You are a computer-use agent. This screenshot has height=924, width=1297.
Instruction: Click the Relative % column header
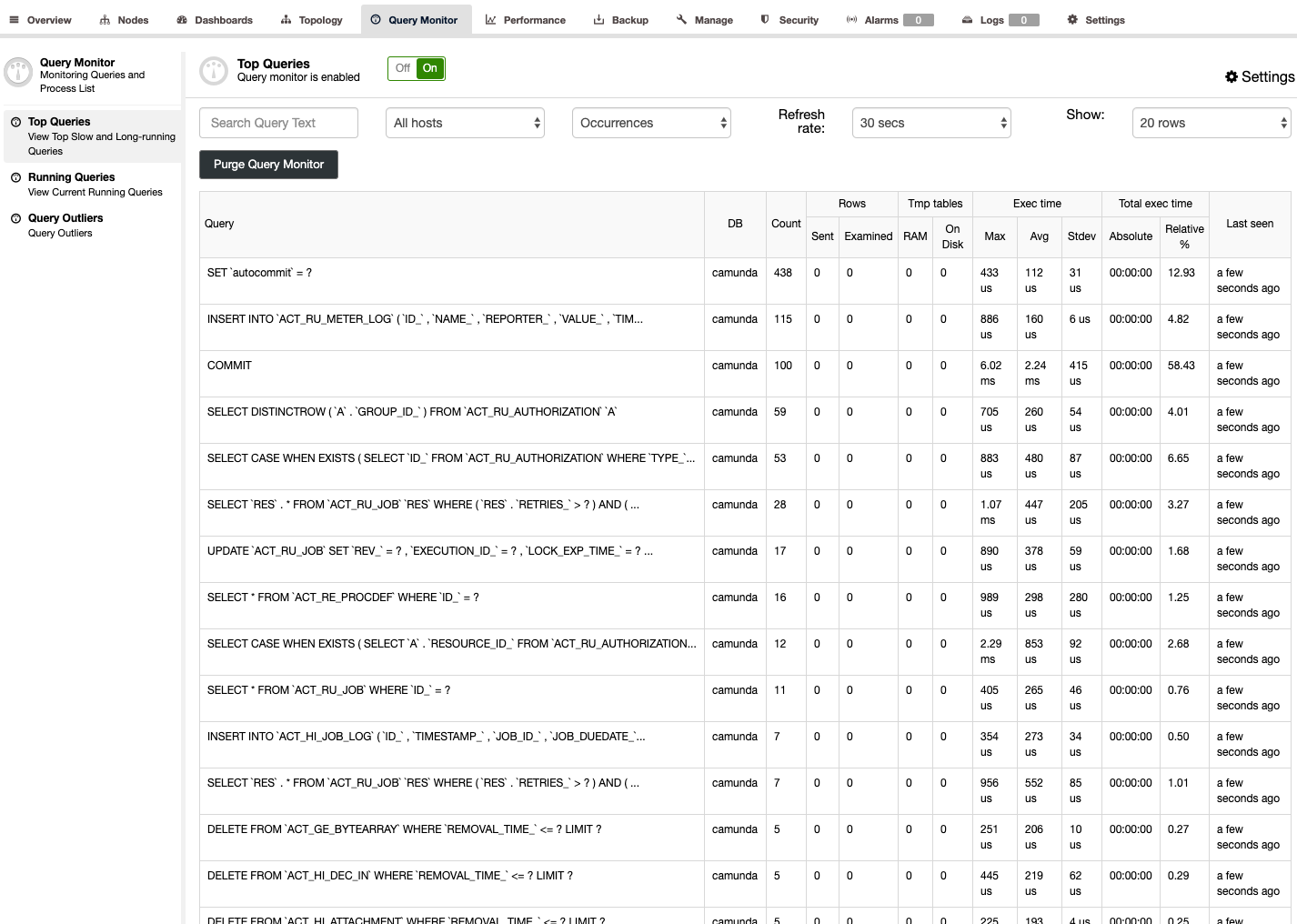(x=1184, y=236)
